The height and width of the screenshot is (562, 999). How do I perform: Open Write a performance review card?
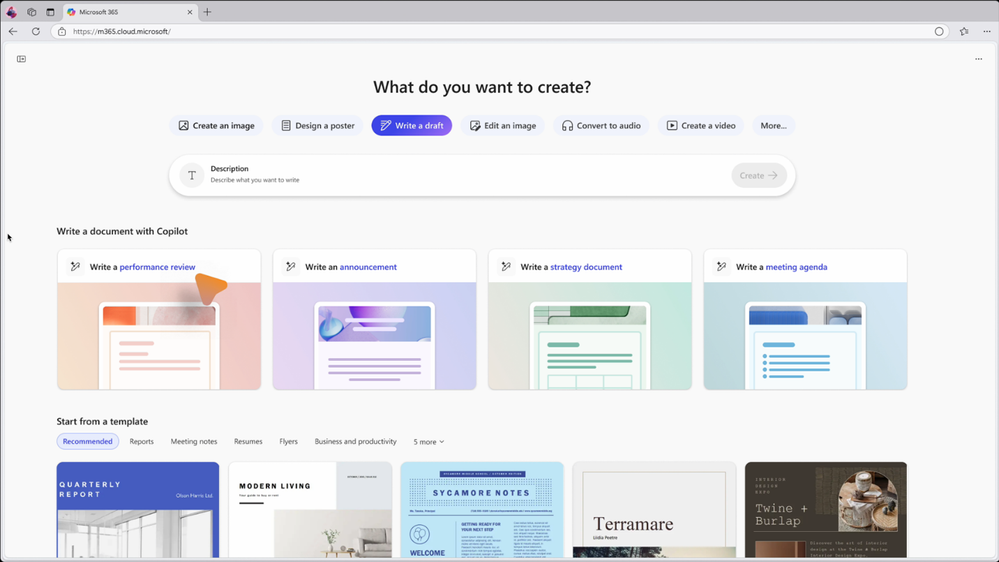159,319
